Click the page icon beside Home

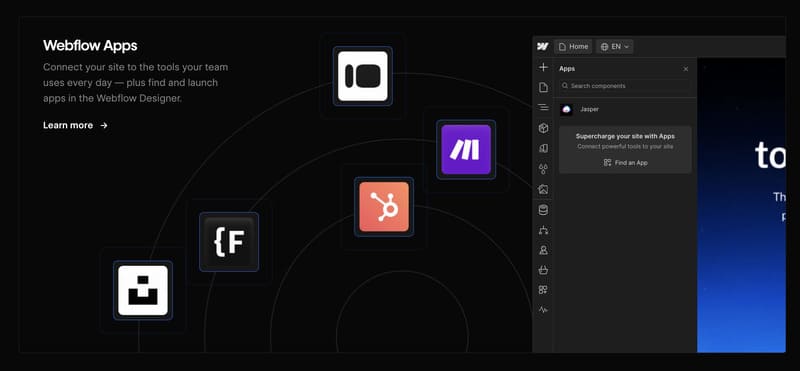(x=562, y=46)
